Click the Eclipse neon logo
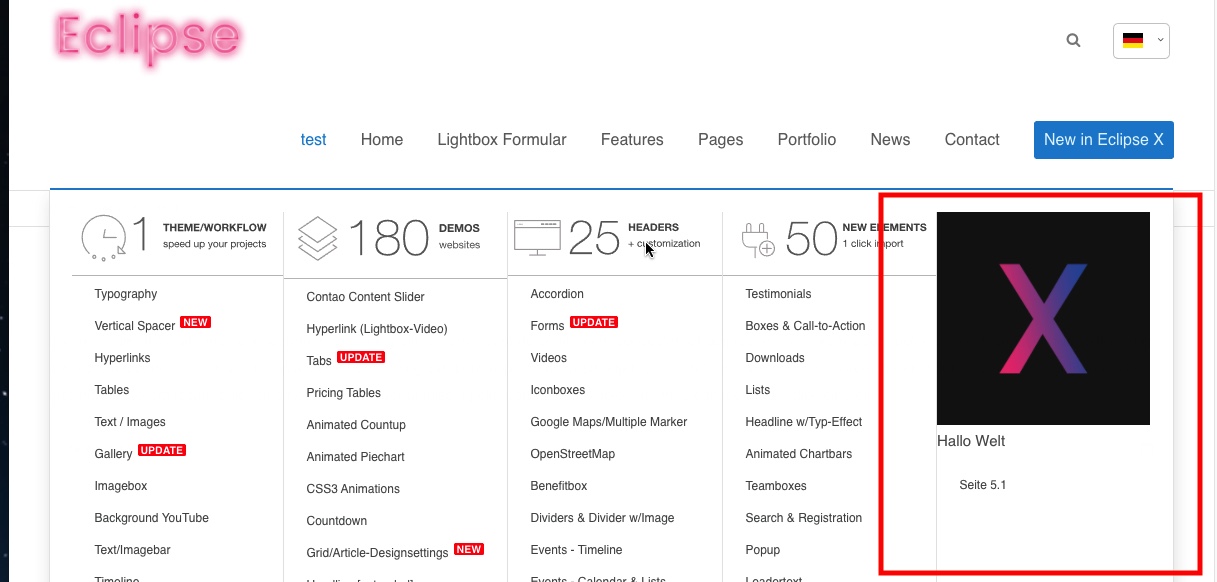The image size is (1217, 582). pyautogui.click(x=149, y=38)
